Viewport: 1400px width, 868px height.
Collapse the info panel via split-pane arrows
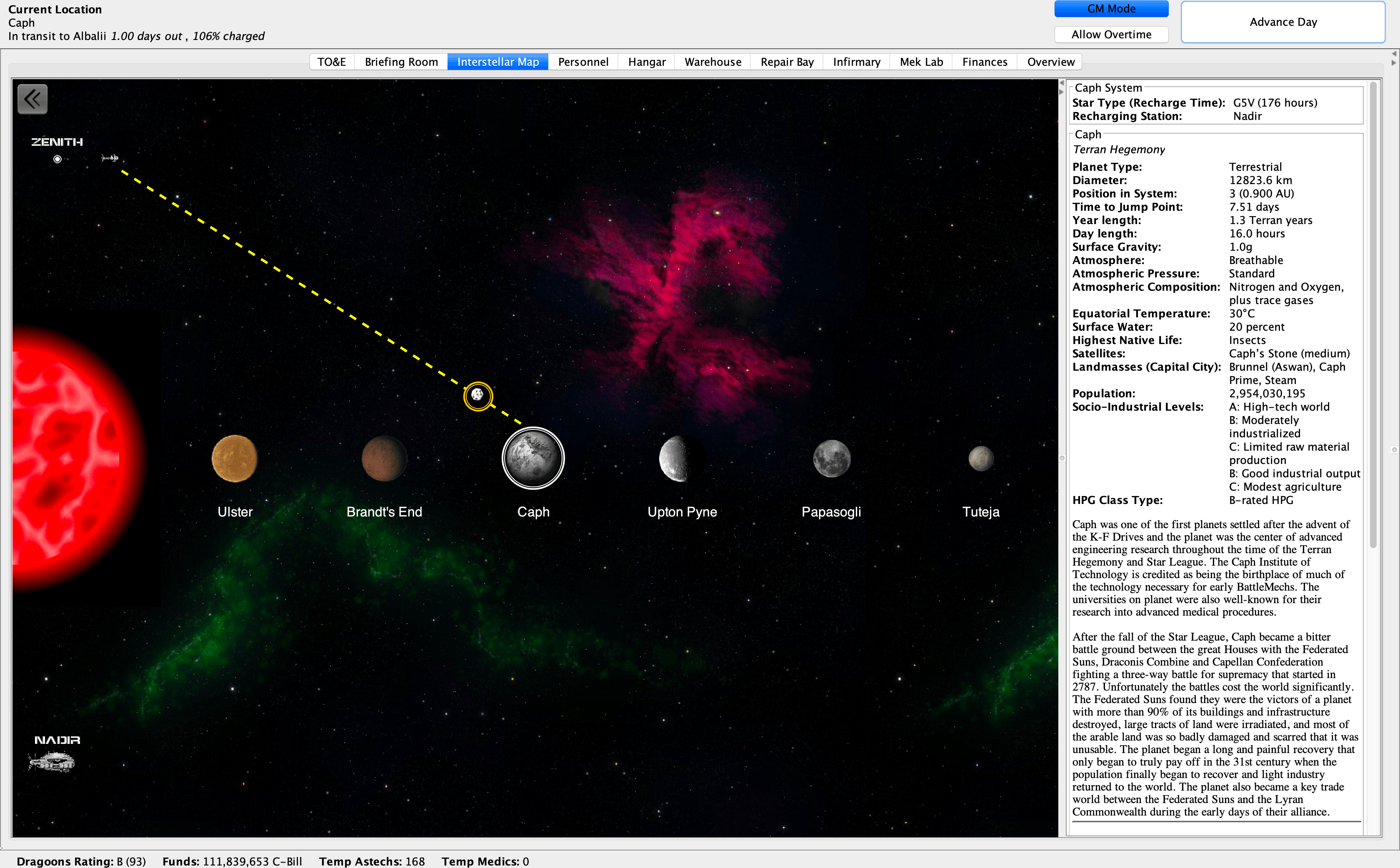(1062, 87)
